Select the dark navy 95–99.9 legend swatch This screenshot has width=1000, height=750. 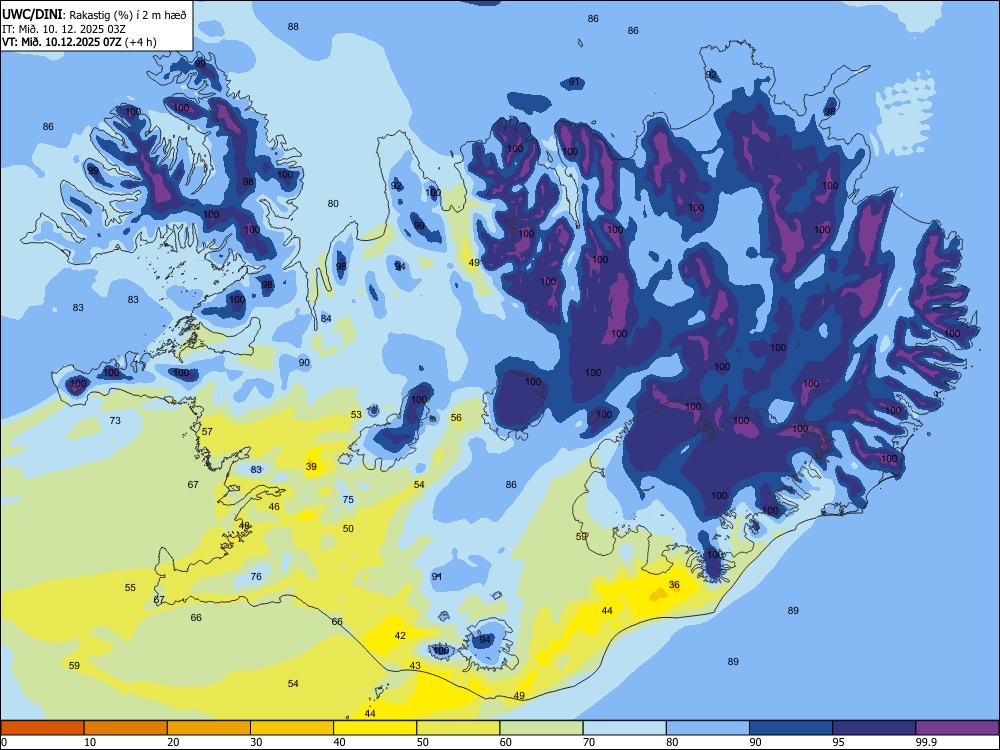coord(874,728)
